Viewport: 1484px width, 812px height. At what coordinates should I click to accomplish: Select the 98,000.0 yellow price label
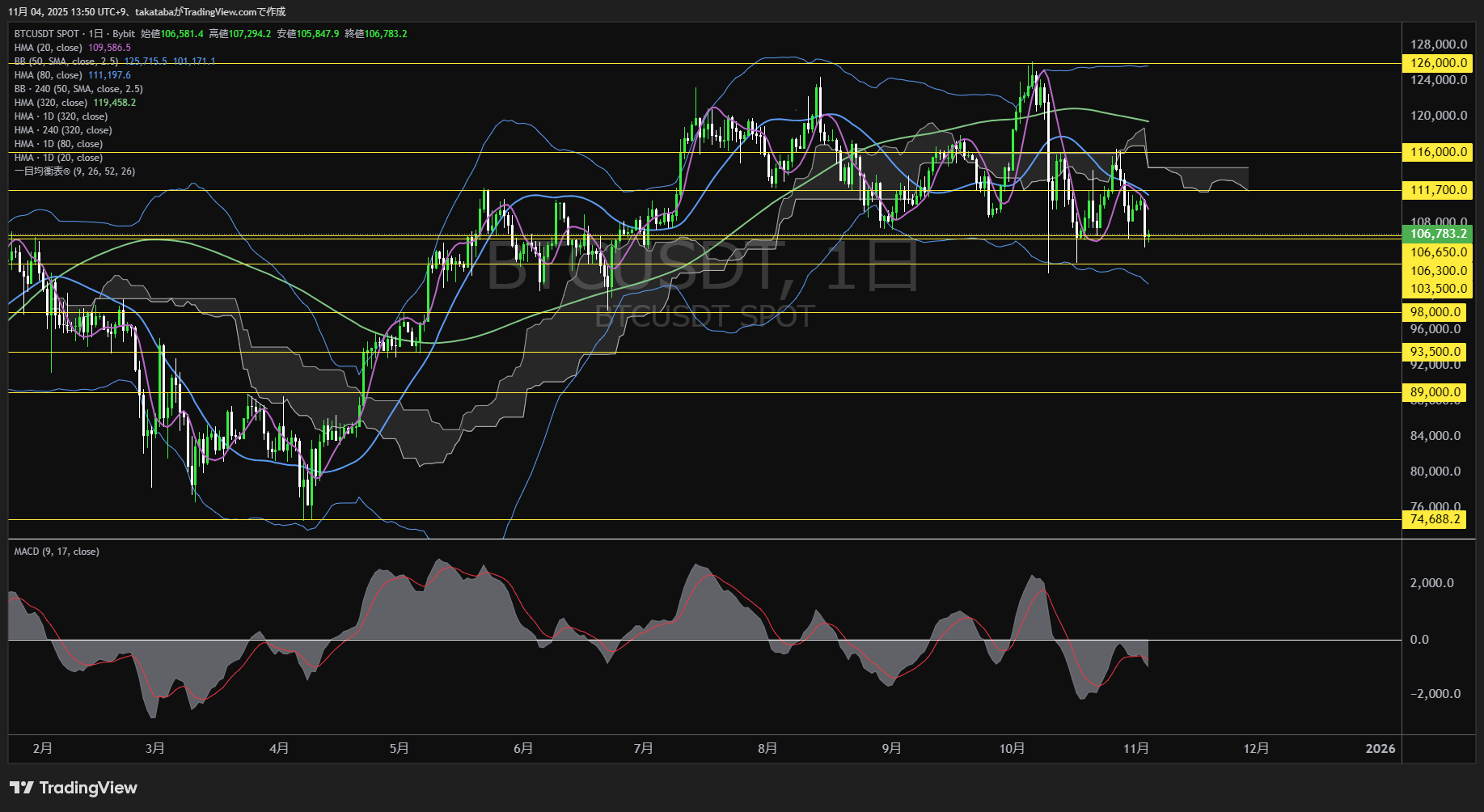click(x=1435, y=312)
